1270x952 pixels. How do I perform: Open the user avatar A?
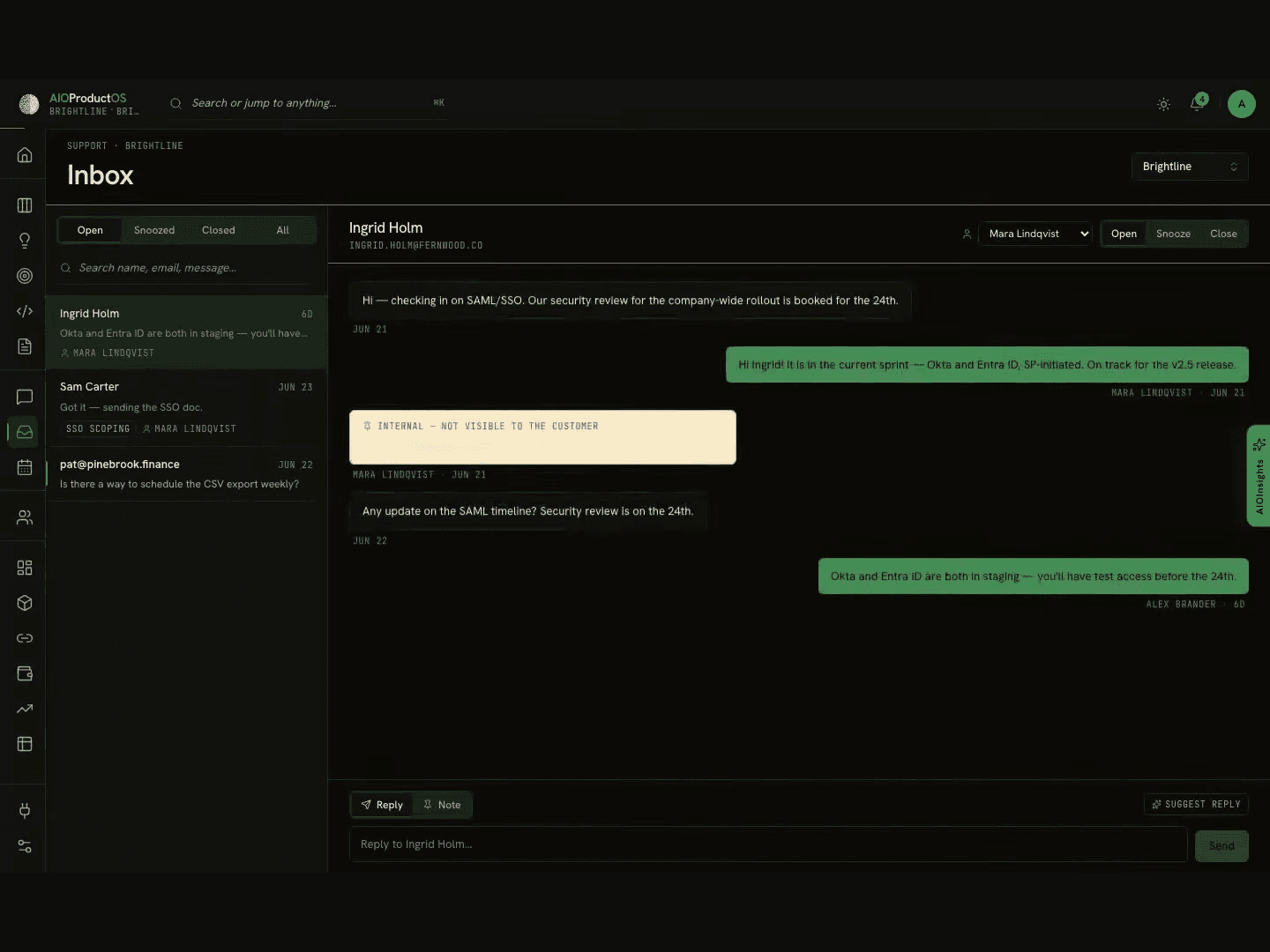(1241, 104)
